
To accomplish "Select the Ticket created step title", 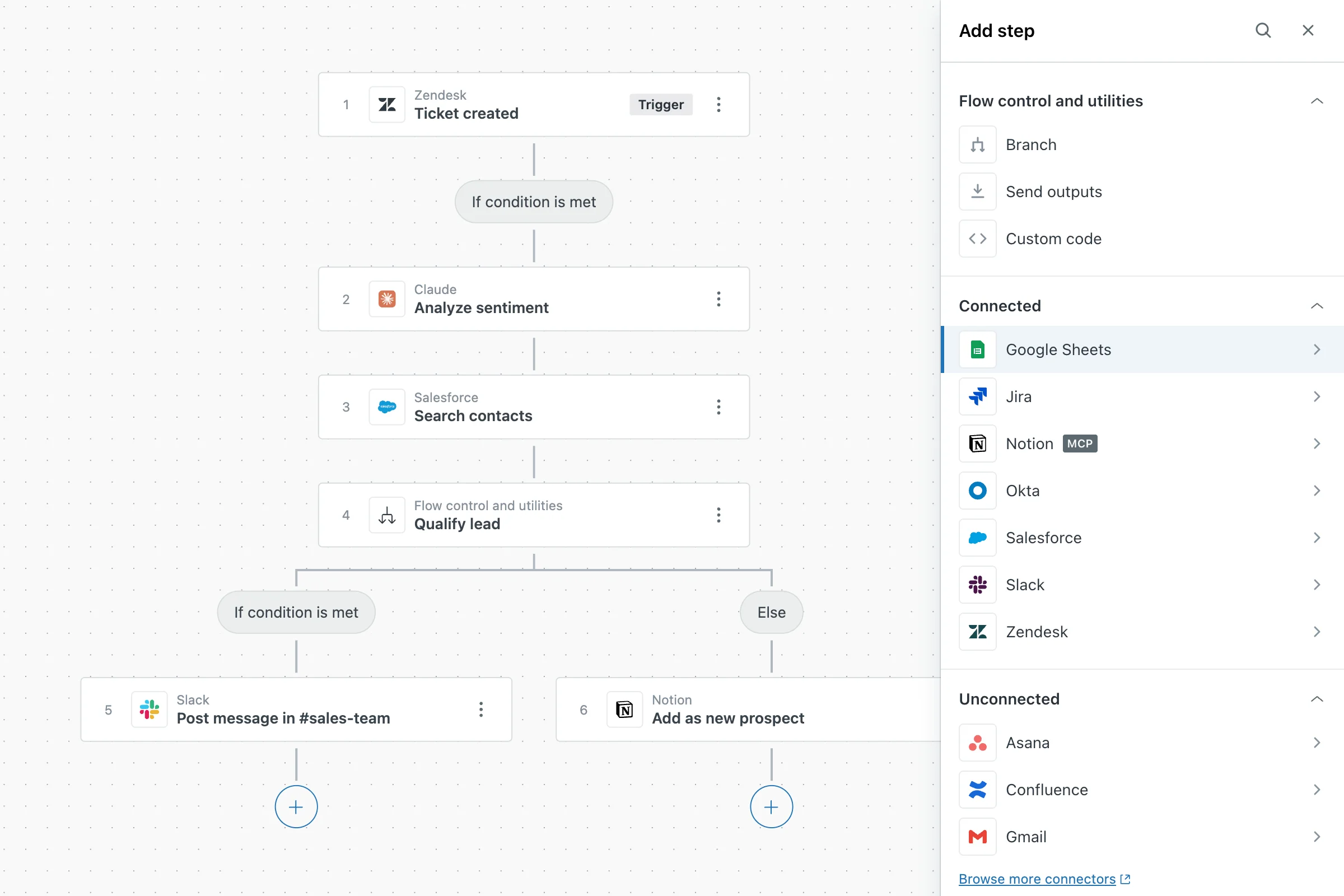I will [466, 113].
